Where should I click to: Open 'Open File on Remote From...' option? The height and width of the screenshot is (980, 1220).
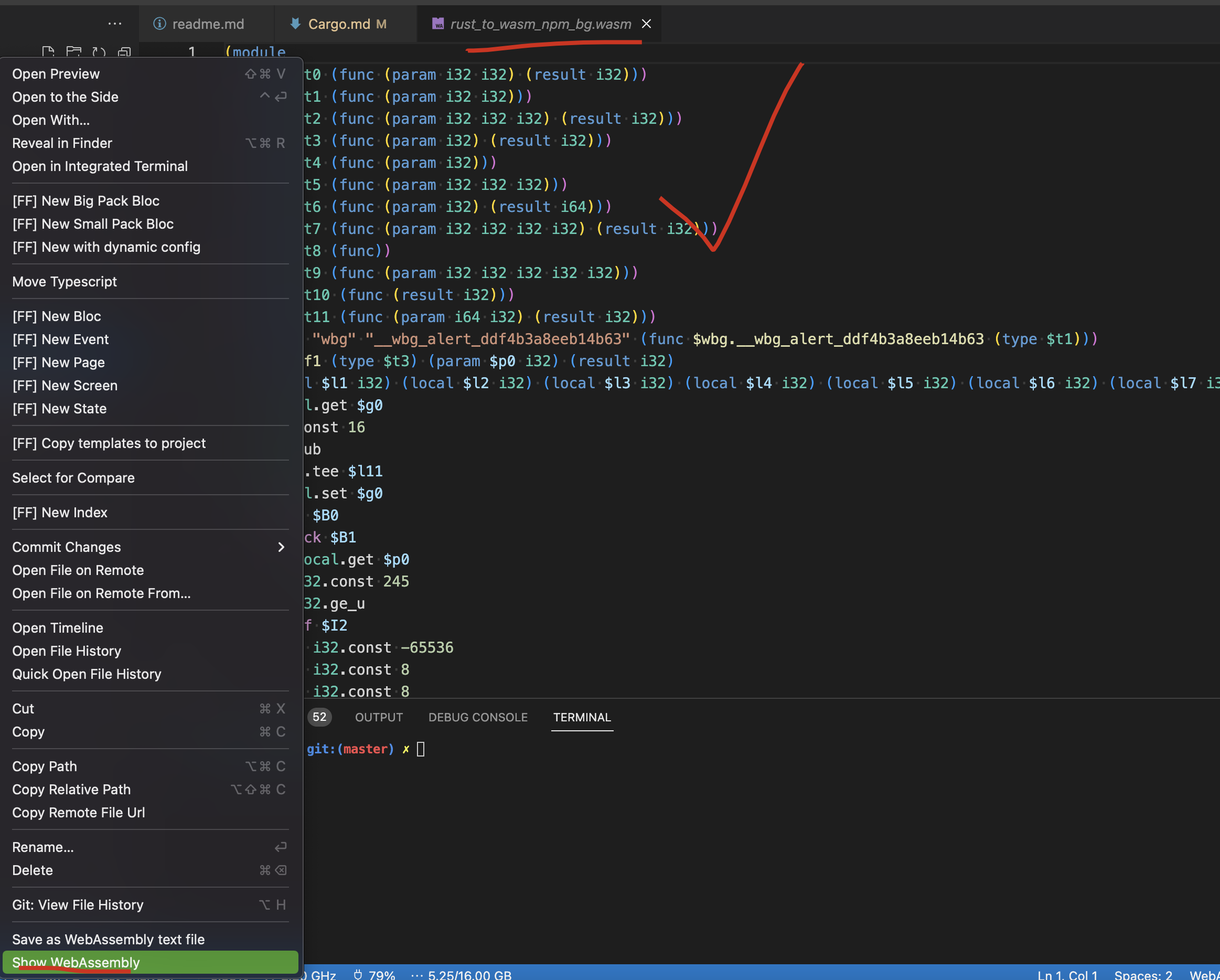[101, 593]
